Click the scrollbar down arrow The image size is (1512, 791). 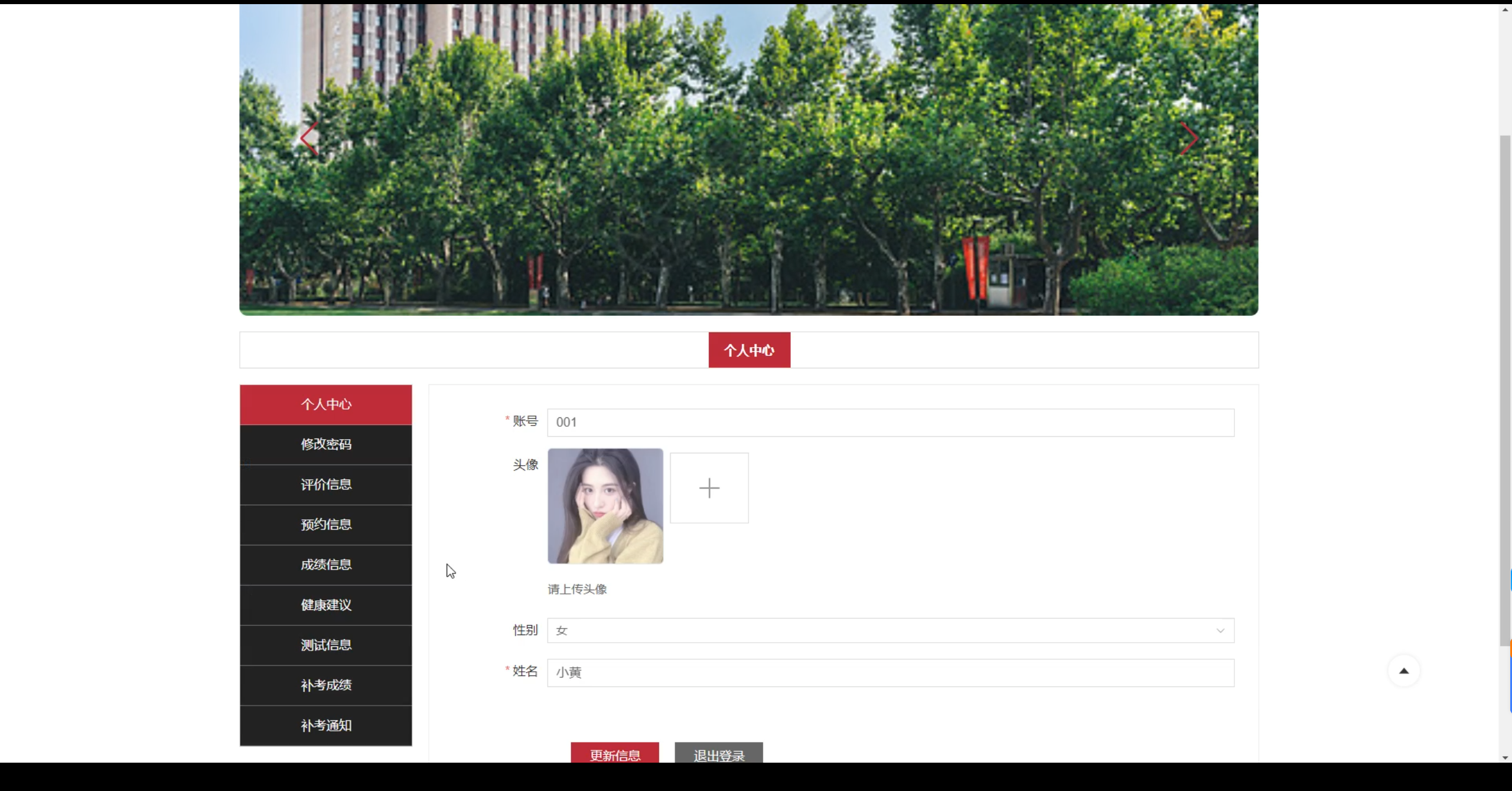coord(1504,757)
